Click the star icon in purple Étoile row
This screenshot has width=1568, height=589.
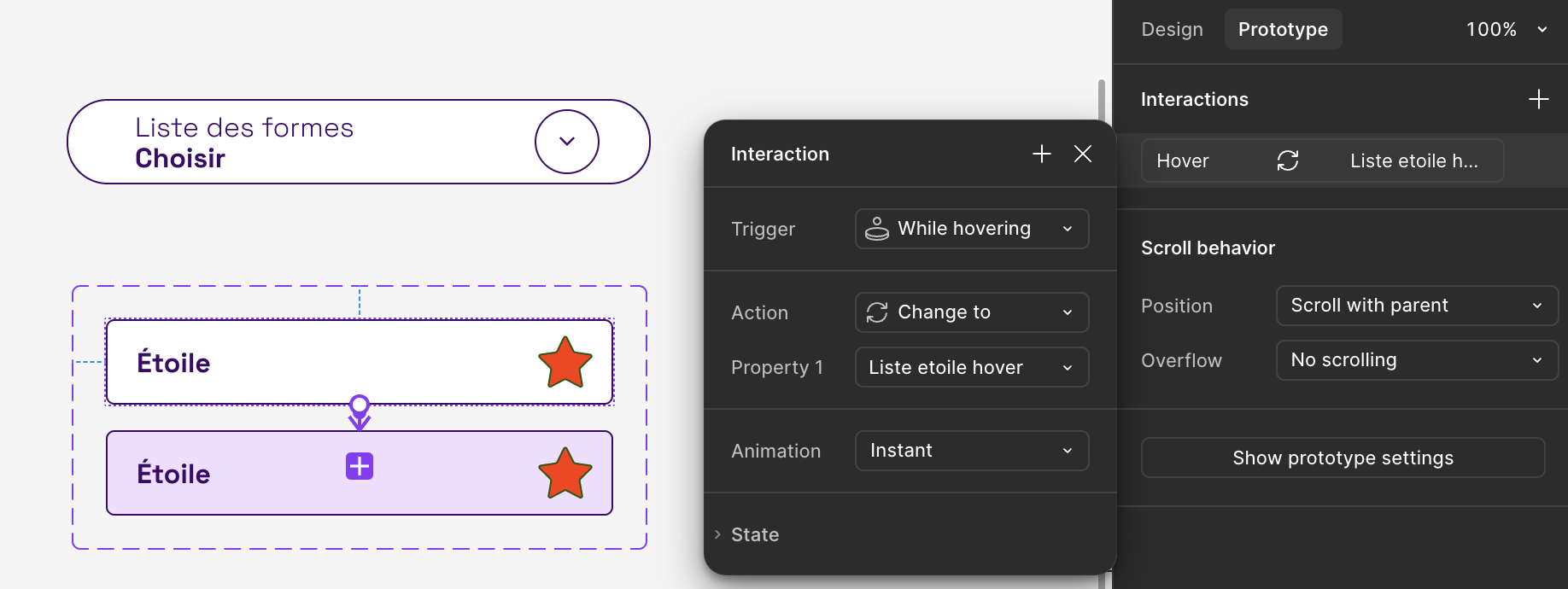565,473
